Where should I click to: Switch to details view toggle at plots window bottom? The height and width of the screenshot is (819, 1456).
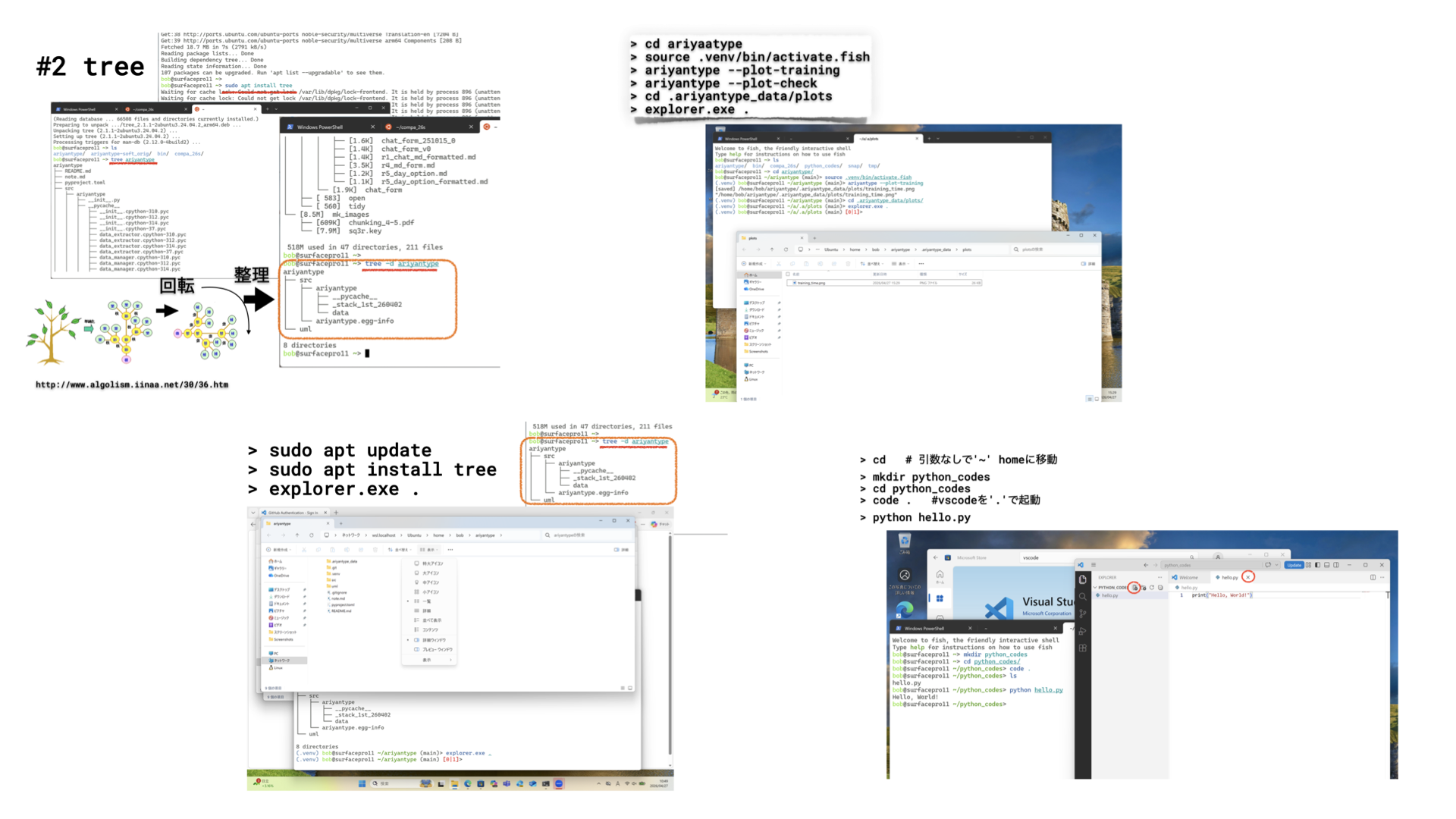[x=1090, y=399]
